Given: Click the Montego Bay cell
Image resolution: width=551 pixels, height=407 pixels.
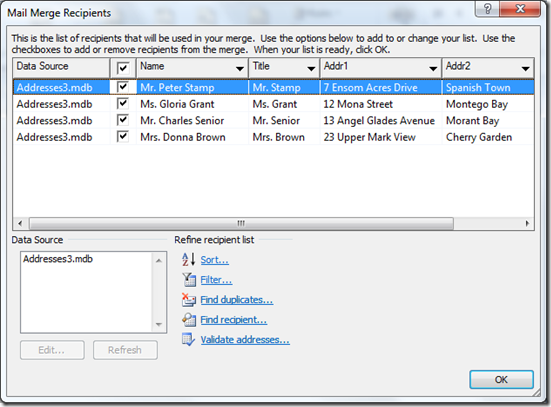Looking at the screenshot, I should pos(488,104).
